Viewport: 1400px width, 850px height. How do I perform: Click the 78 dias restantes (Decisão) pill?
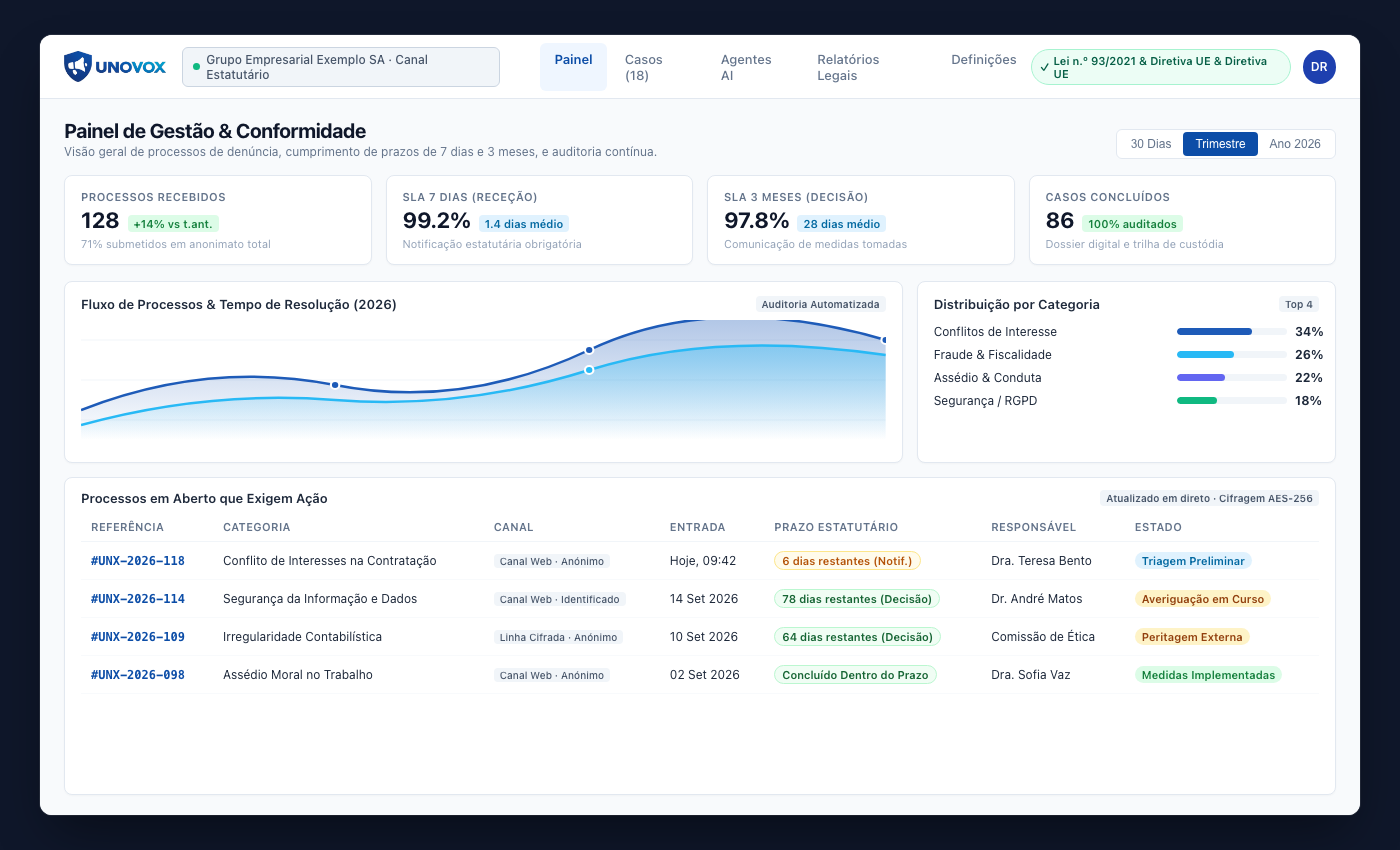[x=857, y=599]
